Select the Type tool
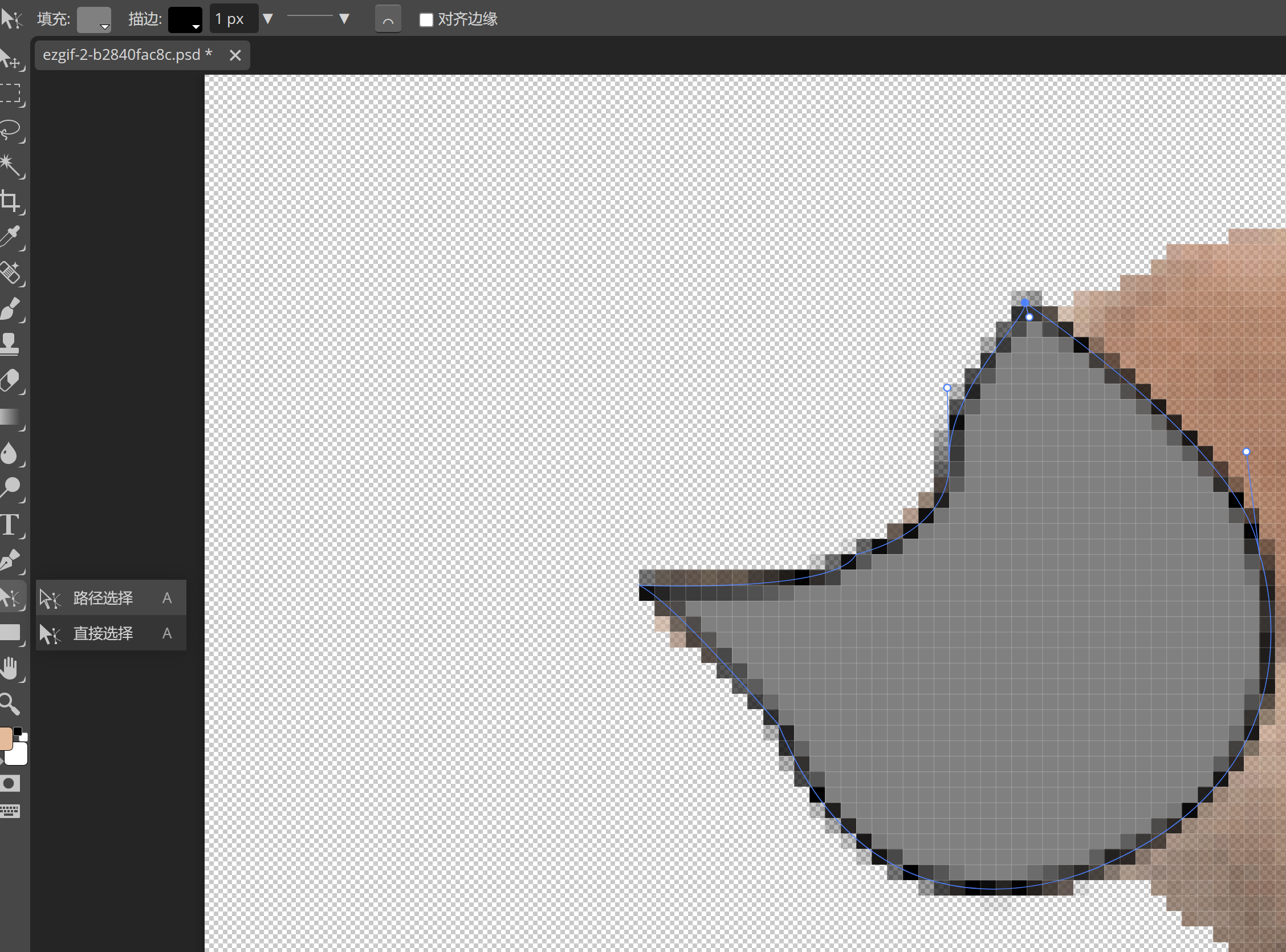The height and width of the screenshot is (952, 1286). tap(11, 524)
